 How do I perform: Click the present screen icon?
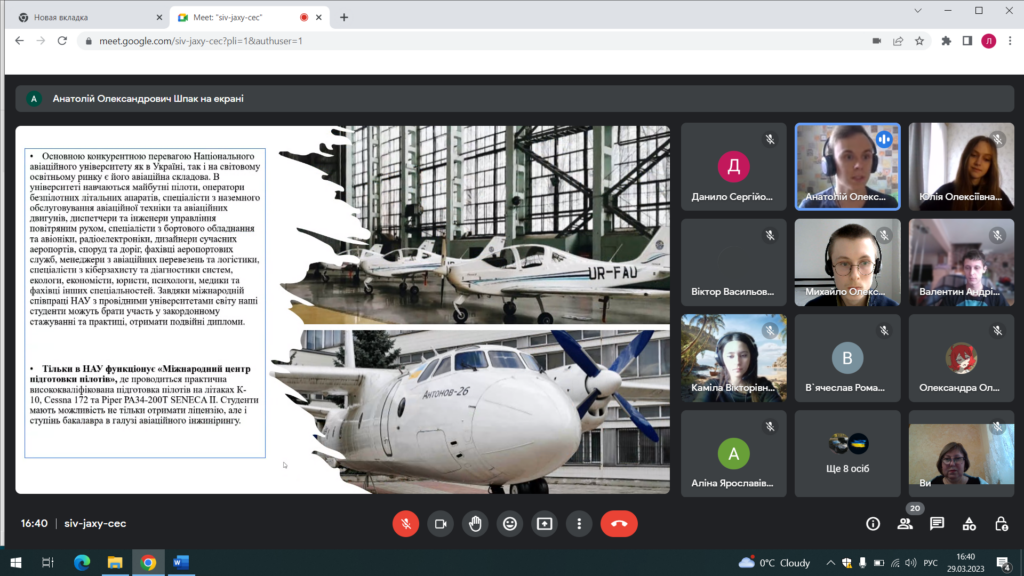(x=544, y=523)
